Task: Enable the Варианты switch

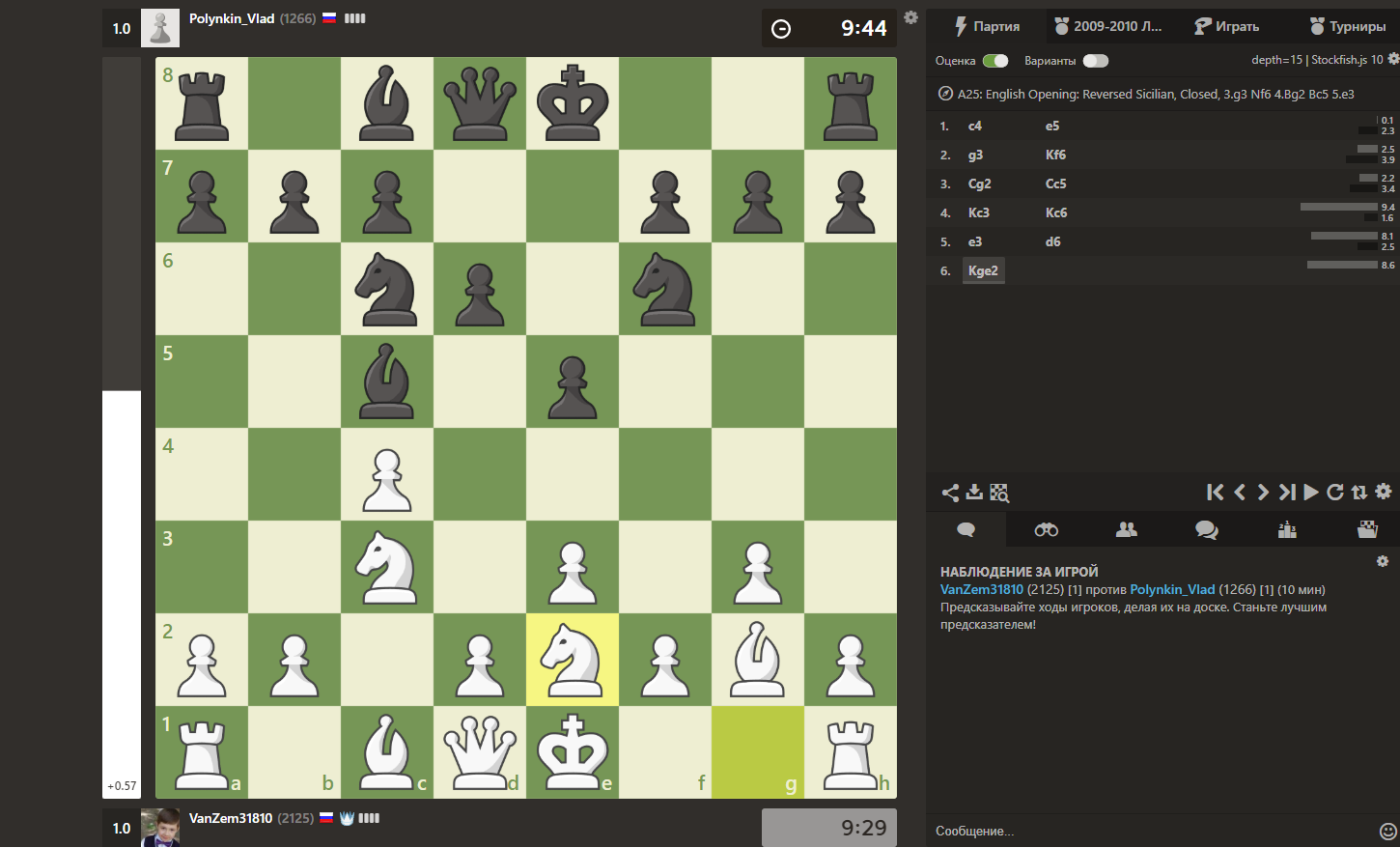Action: tap(1095, 61)
